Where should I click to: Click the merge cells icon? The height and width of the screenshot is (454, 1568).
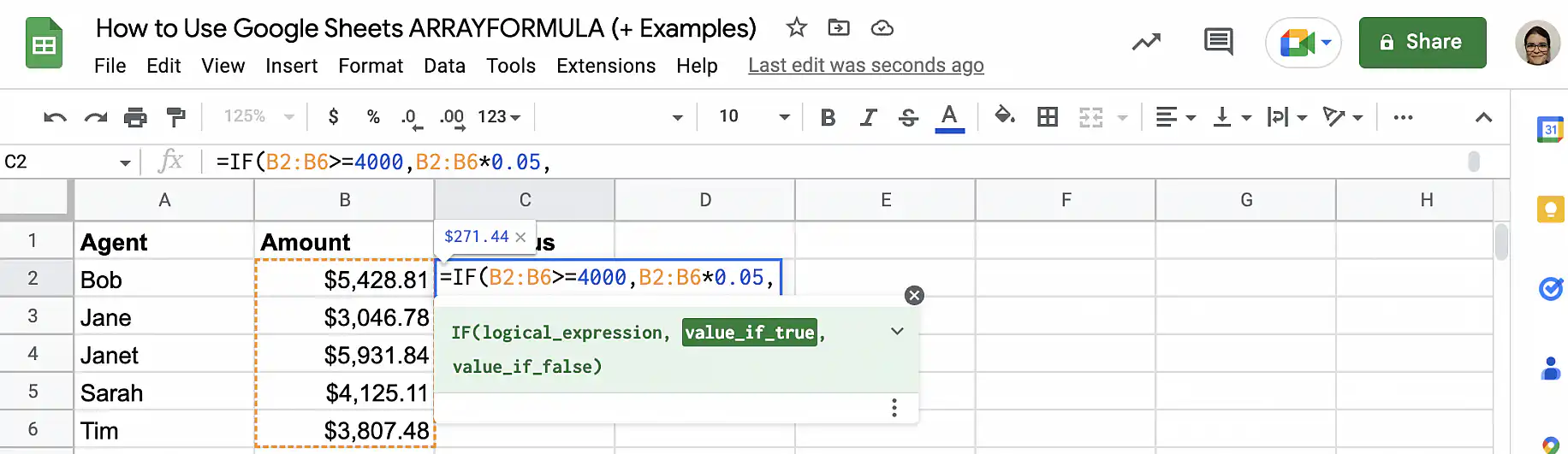(1090, 117)
